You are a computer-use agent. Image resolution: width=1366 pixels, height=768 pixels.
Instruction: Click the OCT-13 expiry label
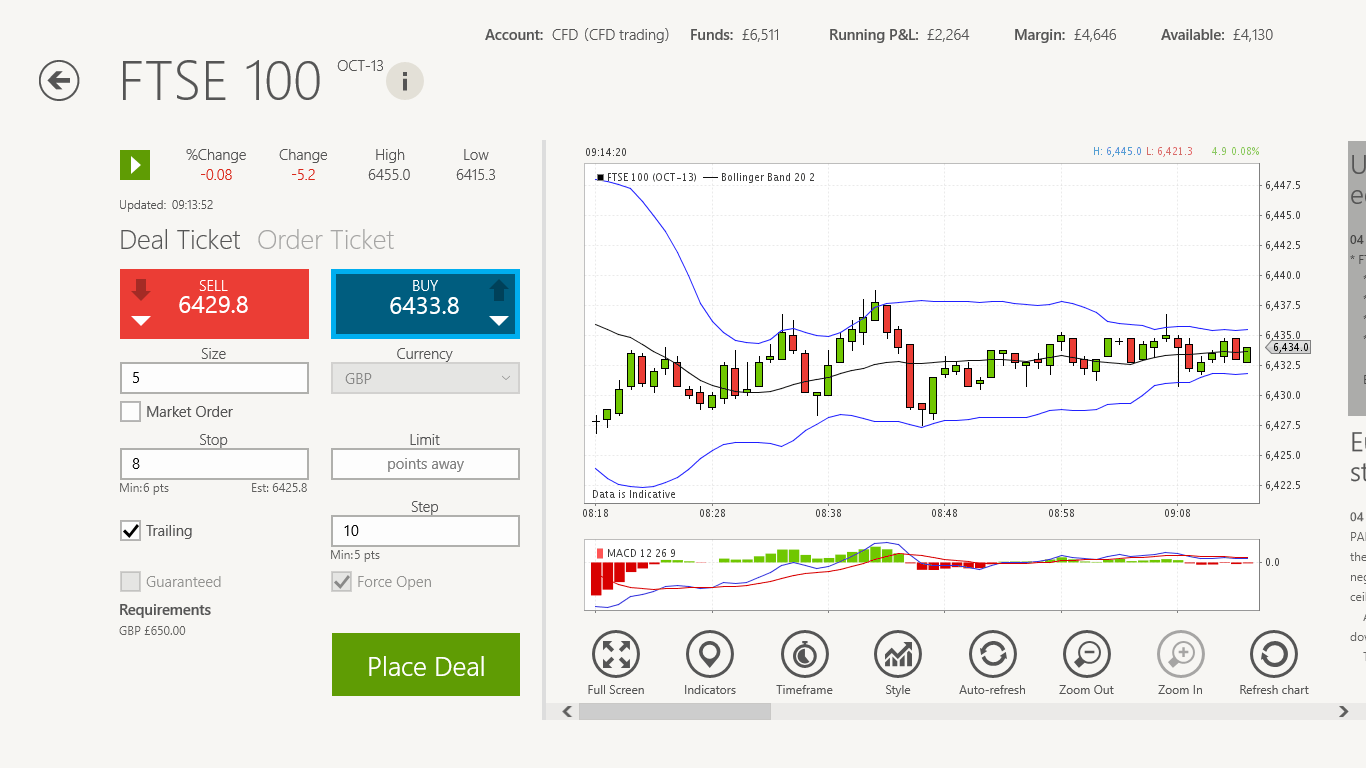pos(360,66)
